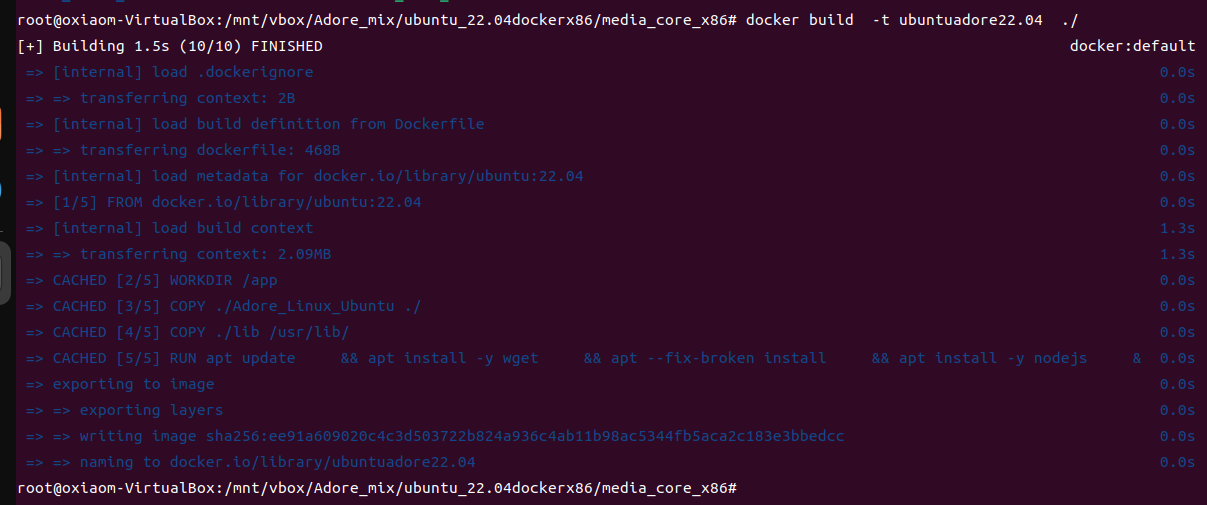Click the "docker:default" label at top right

coord(1132,46)
